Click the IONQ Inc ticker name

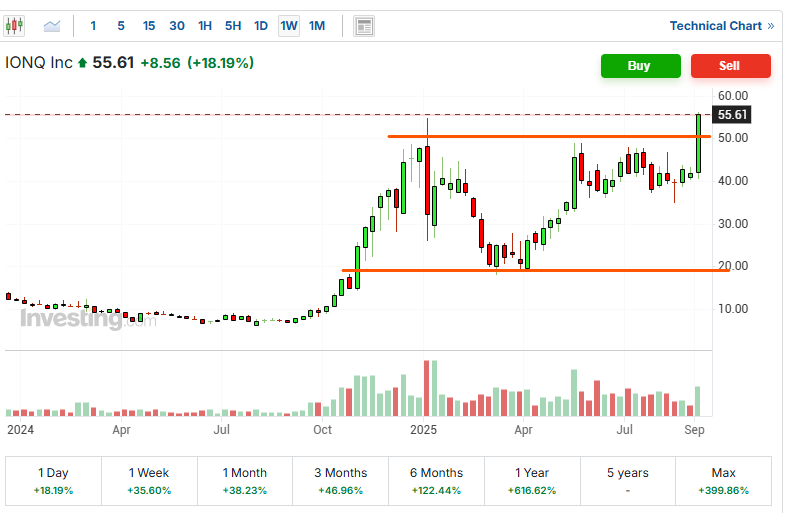pyautogui.click(x=39, y=63)
